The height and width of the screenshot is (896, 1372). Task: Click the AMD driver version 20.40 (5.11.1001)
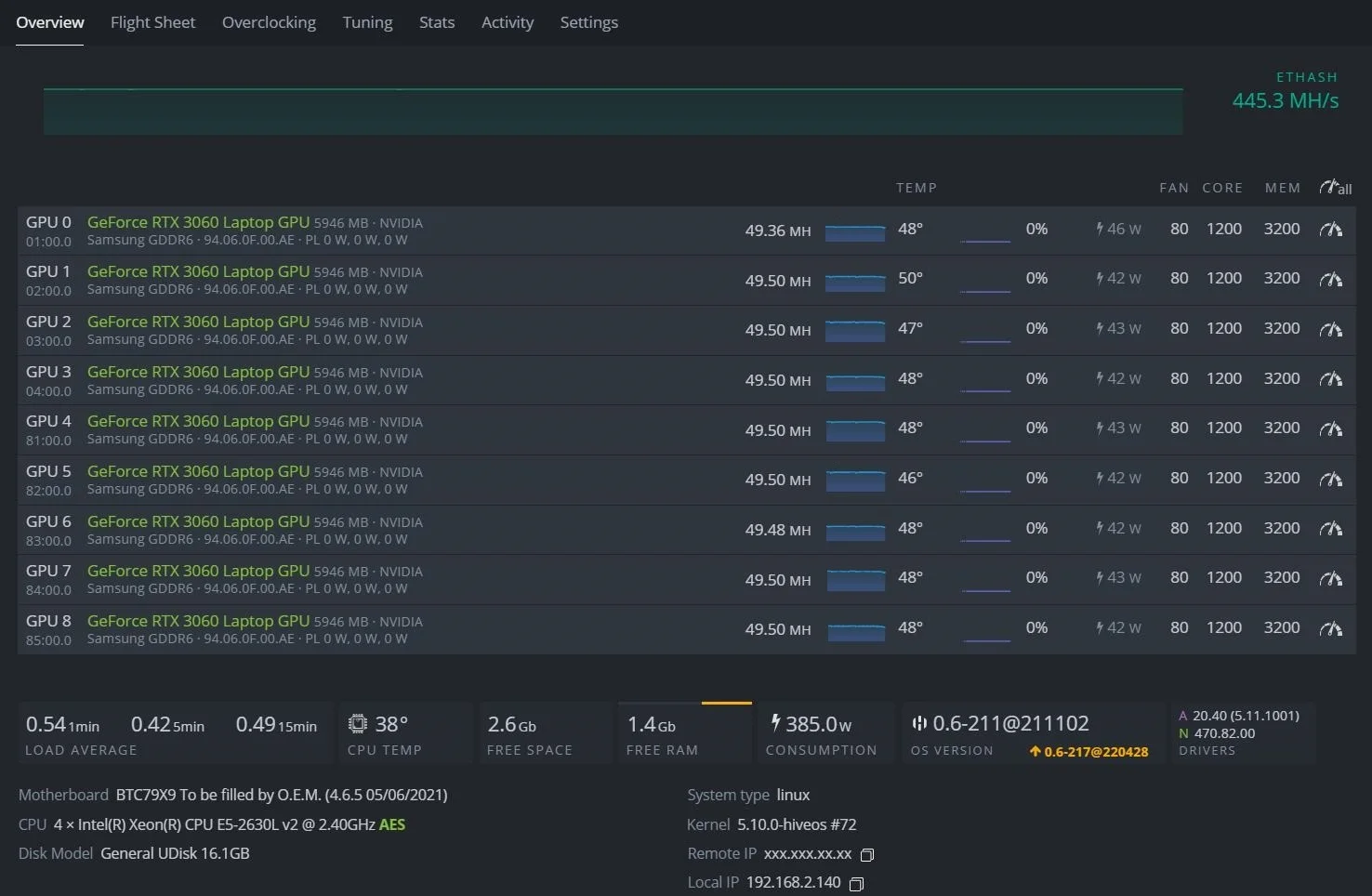click(x=1246, y=716)
